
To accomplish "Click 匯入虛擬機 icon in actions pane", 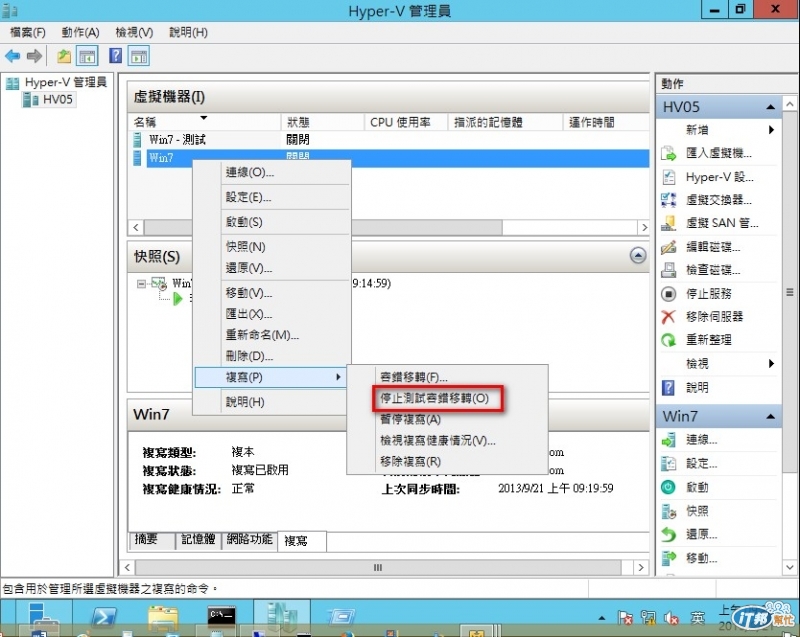I will (x=668, y=153).
